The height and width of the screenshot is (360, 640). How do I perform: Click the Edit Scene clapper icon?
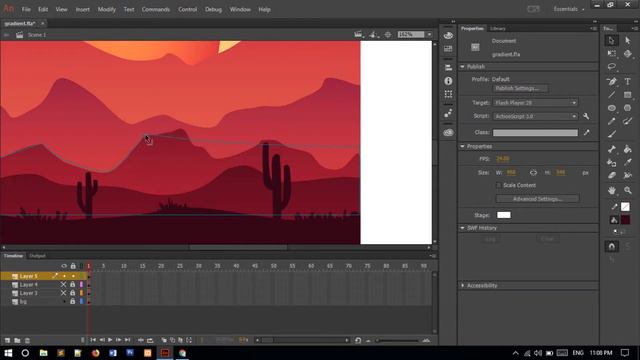pyautogui.click(x=358, y=35)
